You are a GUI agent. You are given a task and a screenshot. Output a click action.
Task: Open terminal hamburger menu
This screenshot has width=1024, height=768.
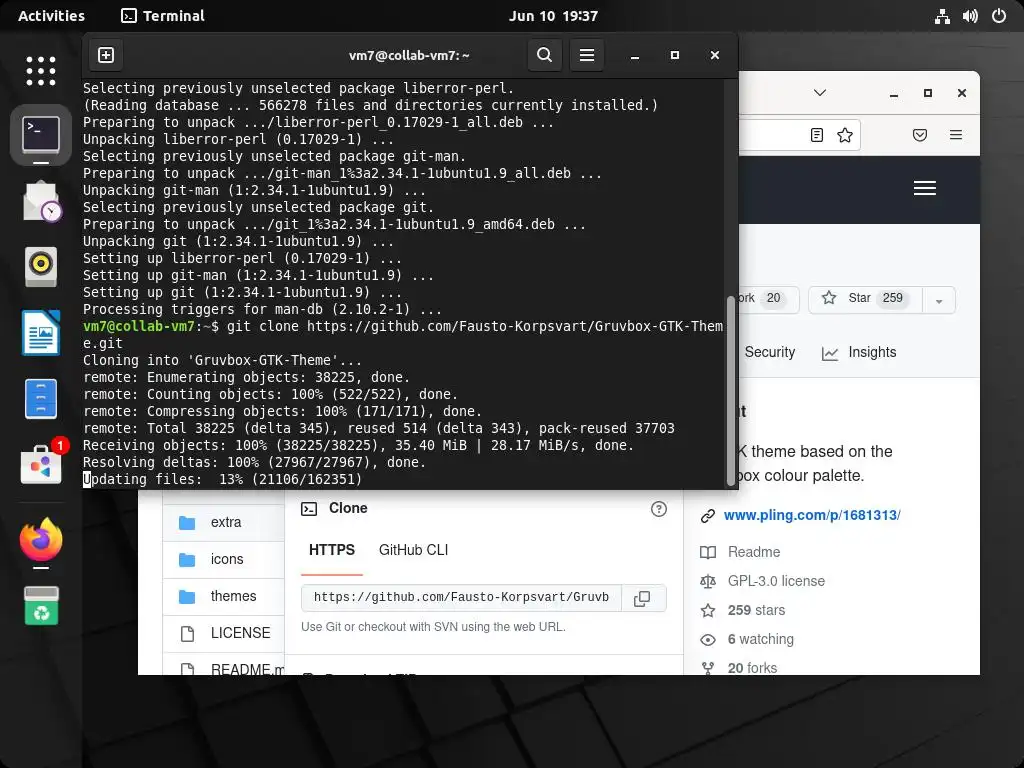pyautogui.click(x=586, y=55)
